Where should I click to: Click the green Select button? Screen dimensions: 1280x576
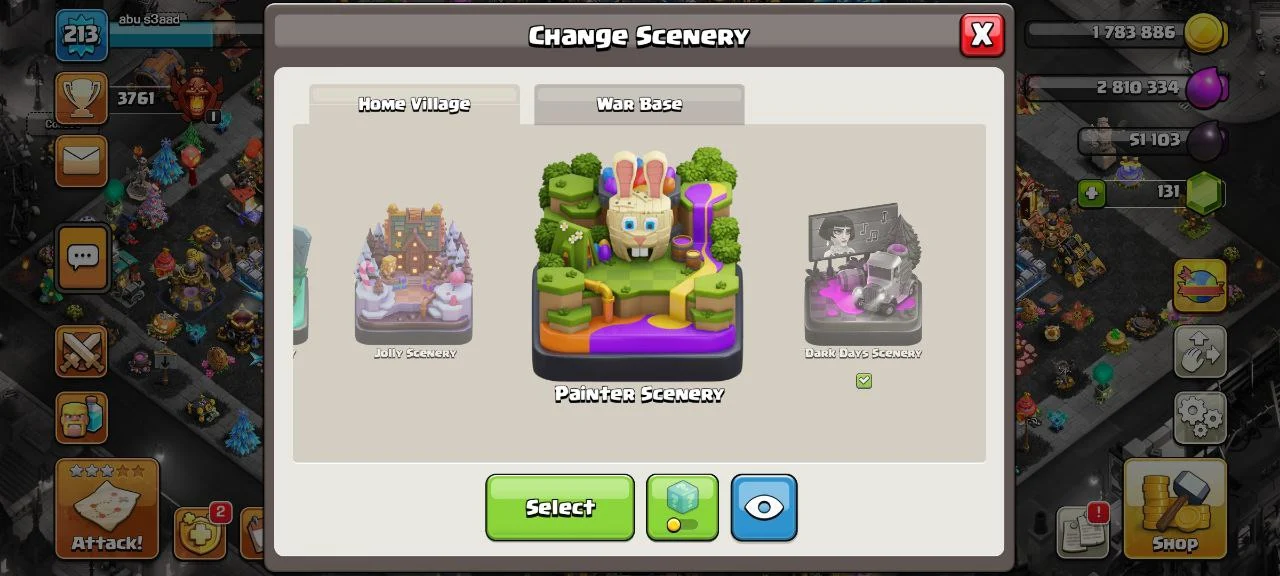pyautogui.click(x=560, y=507)
